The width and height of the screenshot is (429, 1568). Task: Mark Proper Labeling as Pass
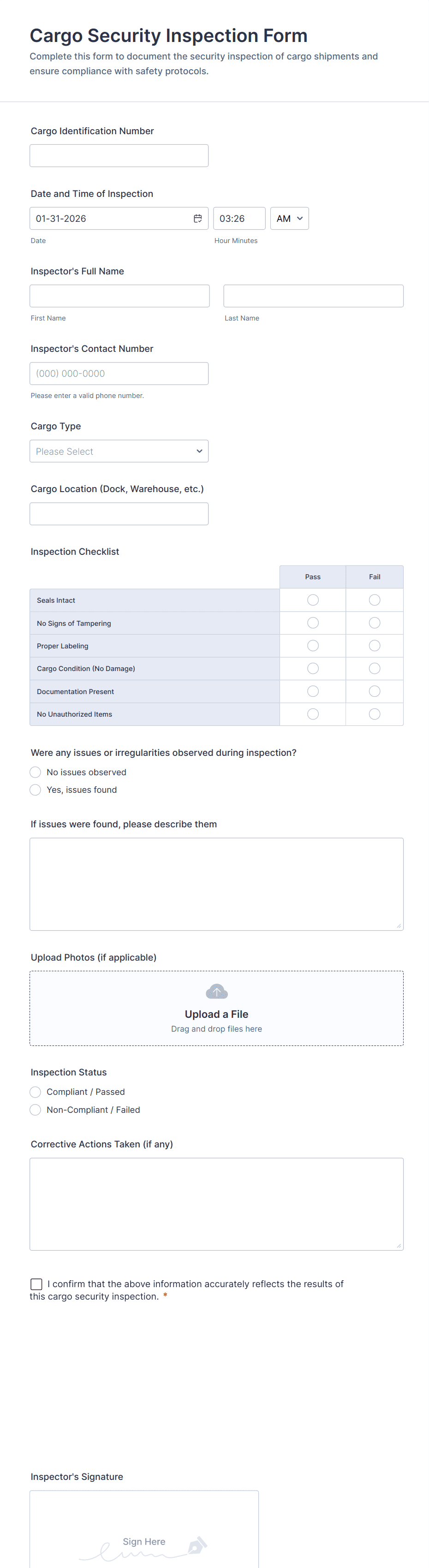[312, 645]
